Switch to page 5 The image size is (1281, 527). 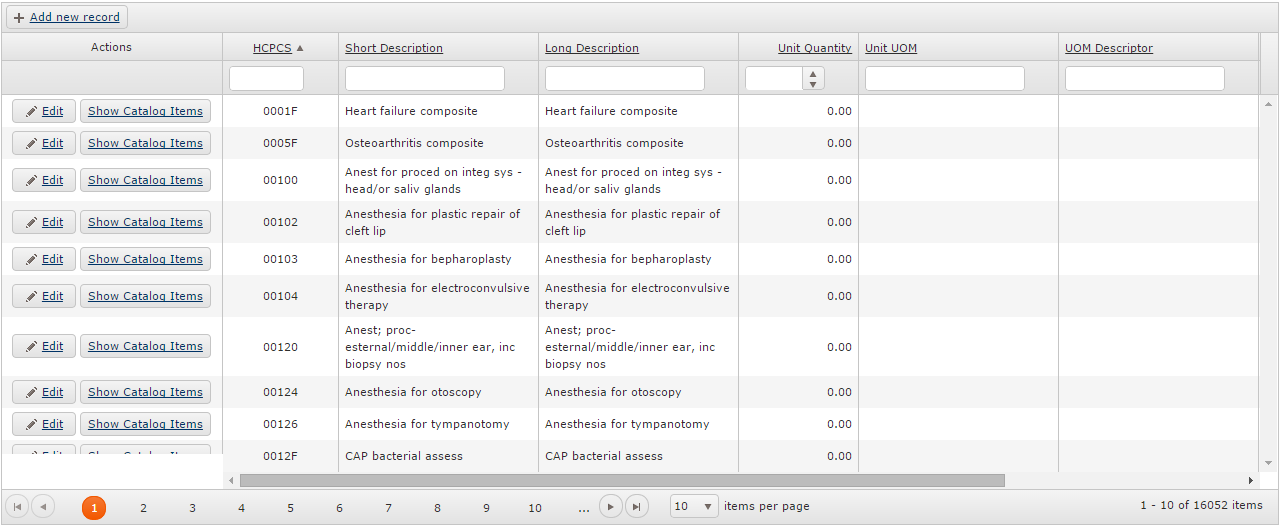290,508
